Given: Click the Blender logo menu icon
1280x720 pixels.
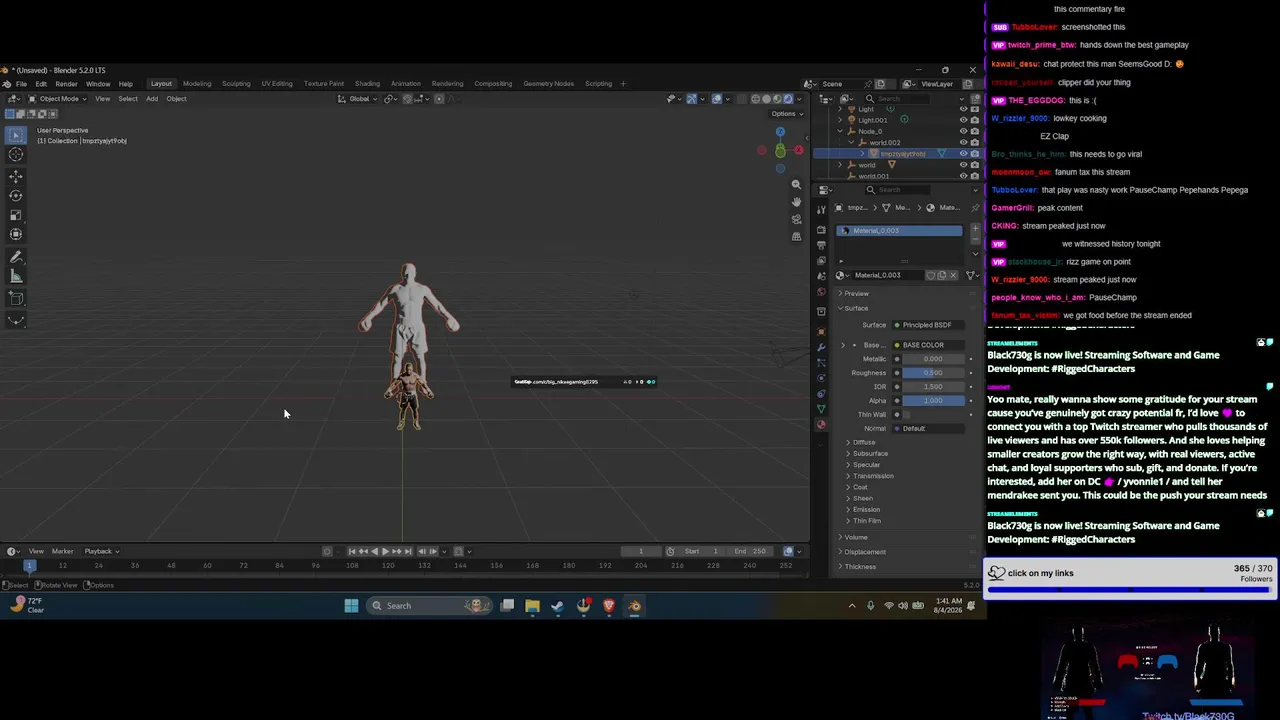Looking at the screenshot, I should click(7, 84).
